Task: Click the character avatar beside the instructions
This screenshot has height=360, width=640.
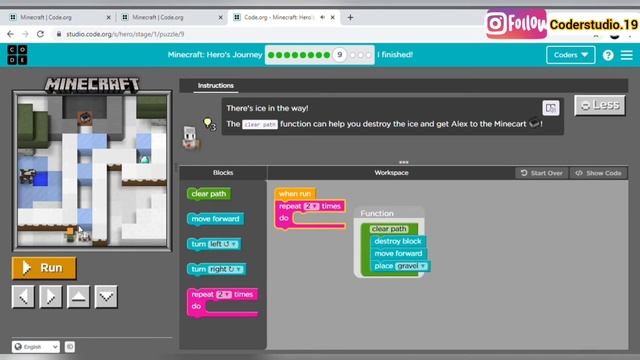Action: [191, 138]
